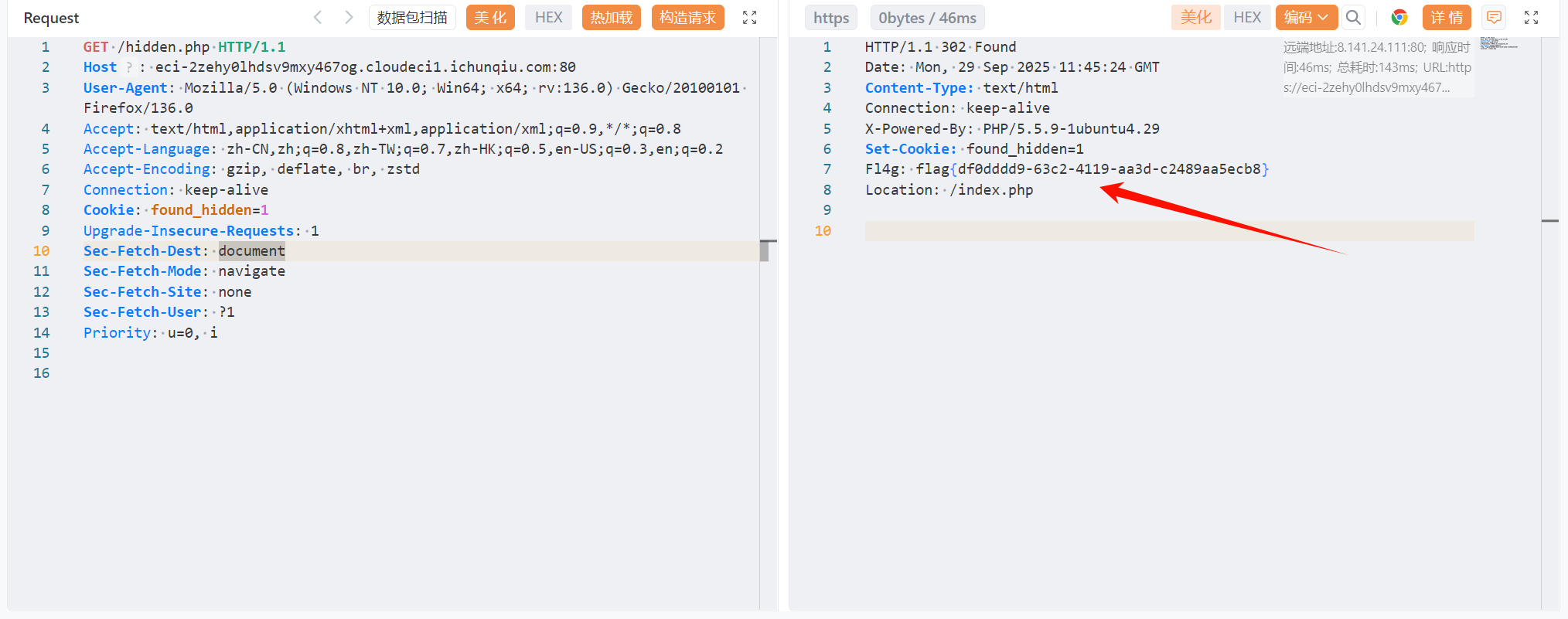Click the 数据包扫描 packet scan button
The image size is (1568, 619).
[412, 17]
